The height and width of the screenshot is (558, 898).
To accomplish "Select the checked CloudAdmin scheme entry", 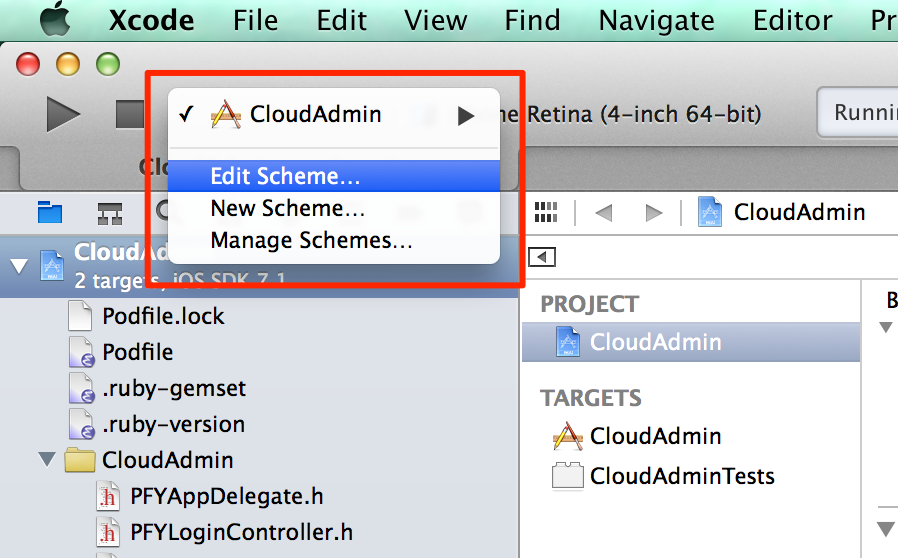I will click(334, 115).
